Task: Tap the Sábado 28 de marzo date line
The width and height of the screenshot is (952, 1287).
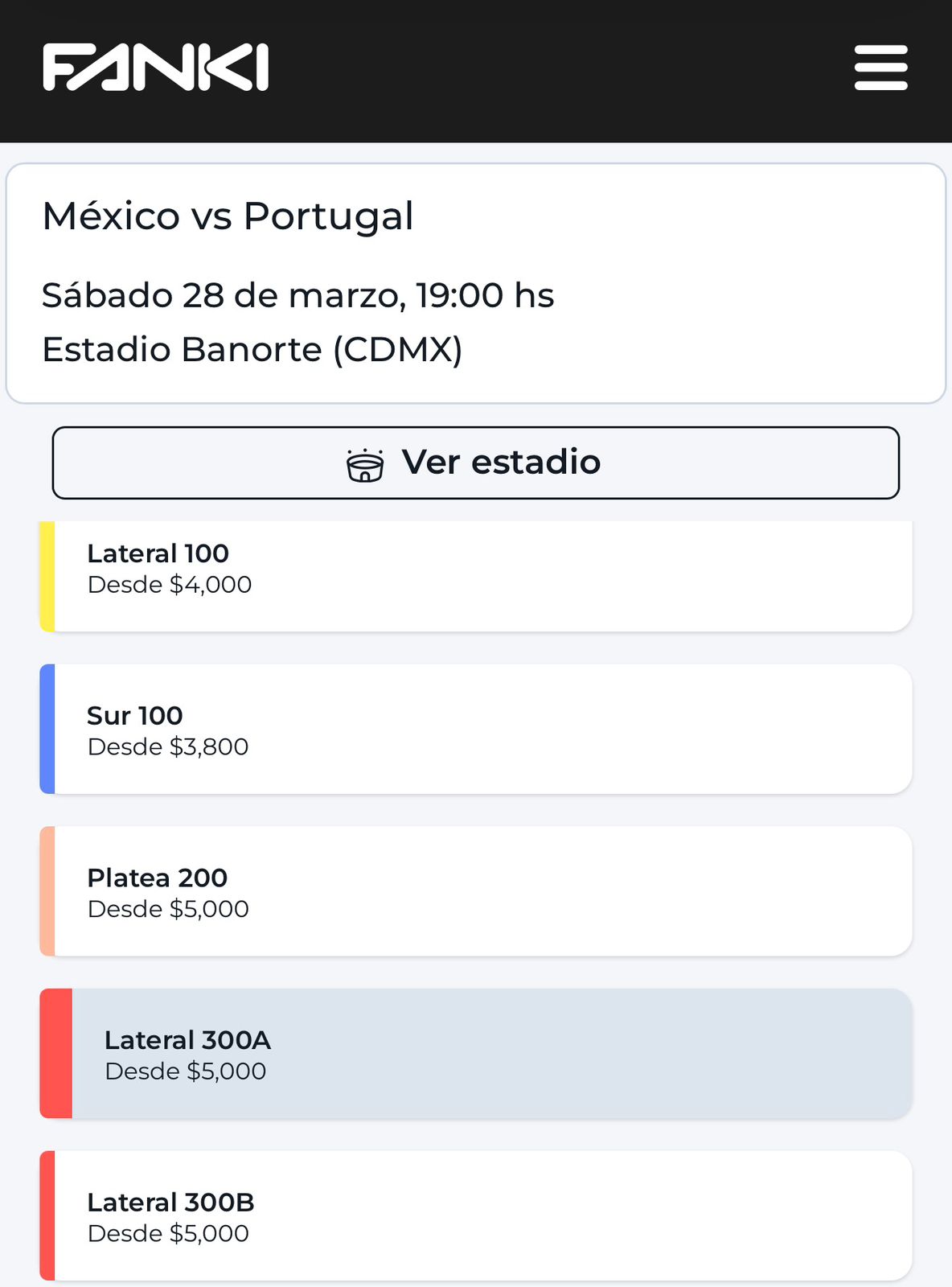Action: click(297, 295)
